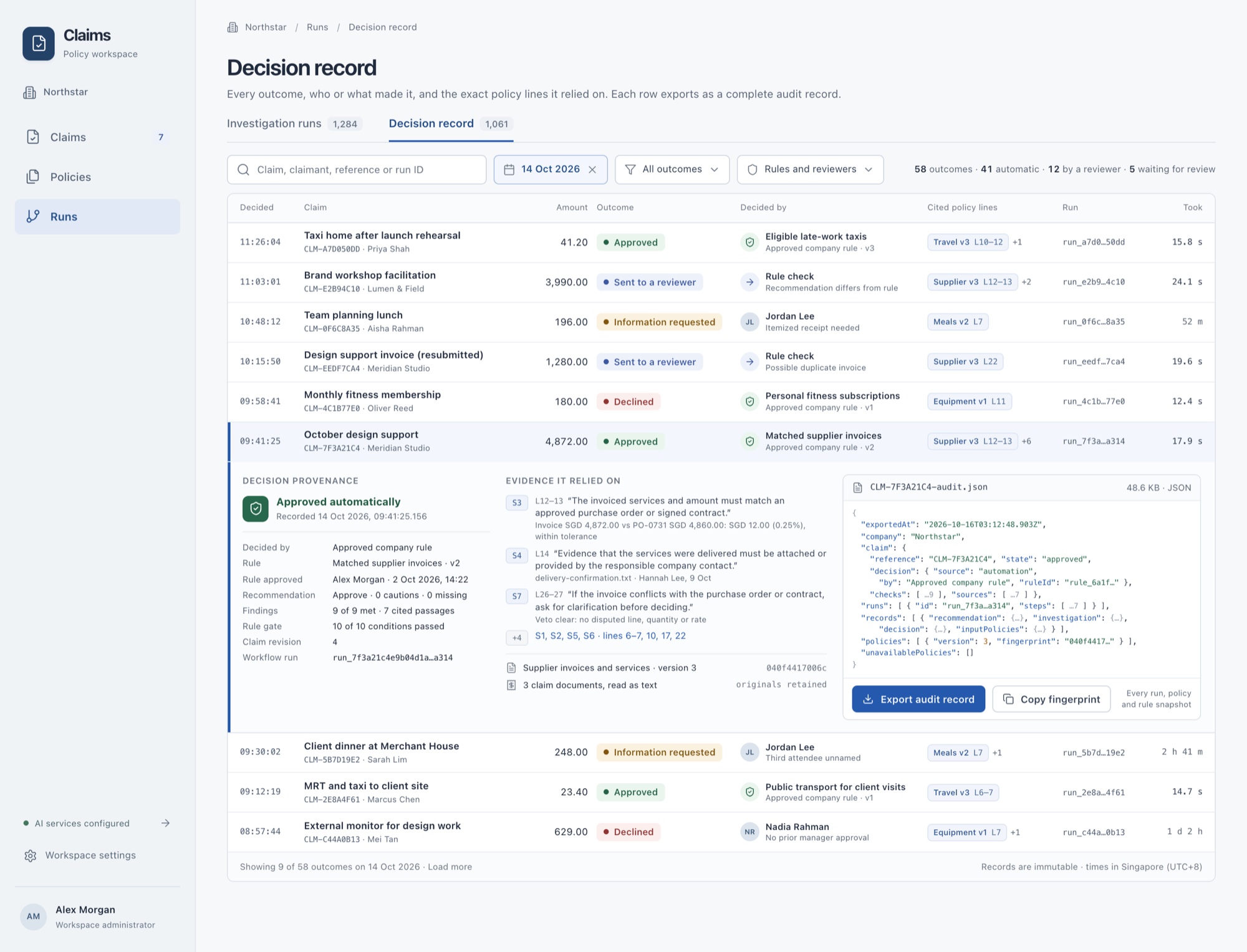
Task: Open the Rules and reviewers dropdown
Action: point(810,170)
